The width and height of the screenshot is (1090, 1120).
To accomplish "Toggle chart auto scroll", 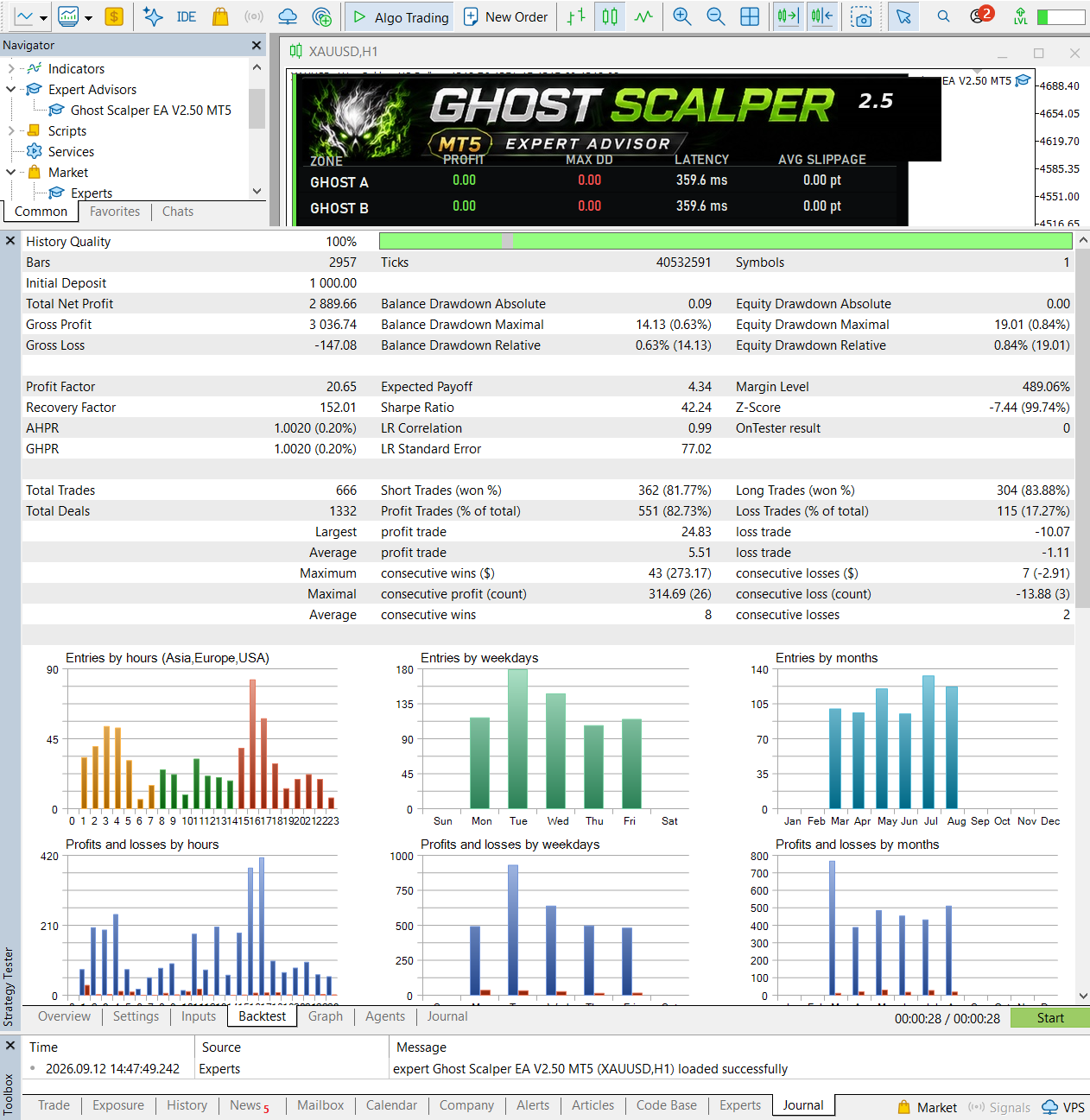I will pos(788,16).
